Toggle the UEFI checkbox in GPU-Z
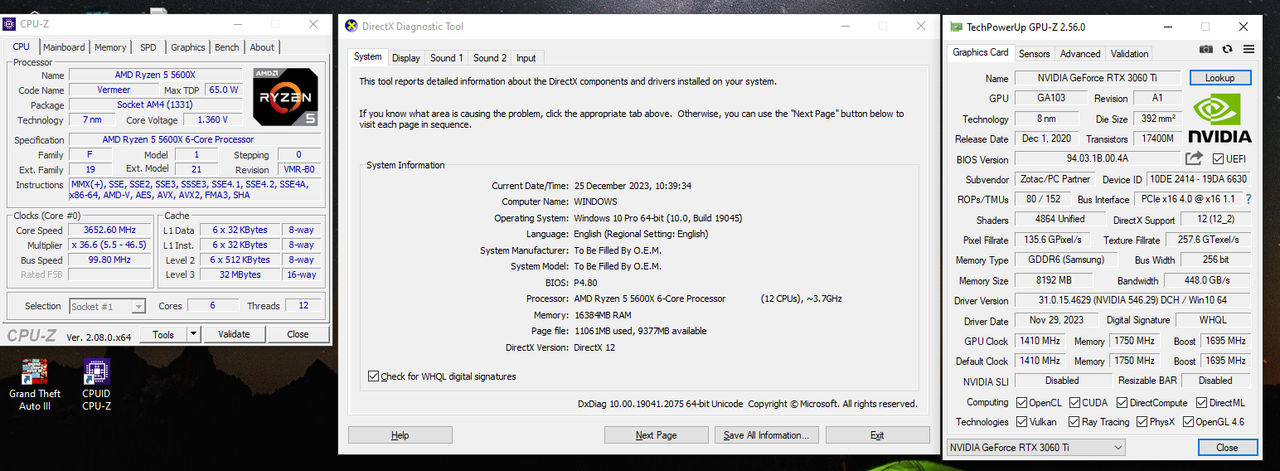The image size is (1280, 471). pyautogui.click(x=1218, y=159)
